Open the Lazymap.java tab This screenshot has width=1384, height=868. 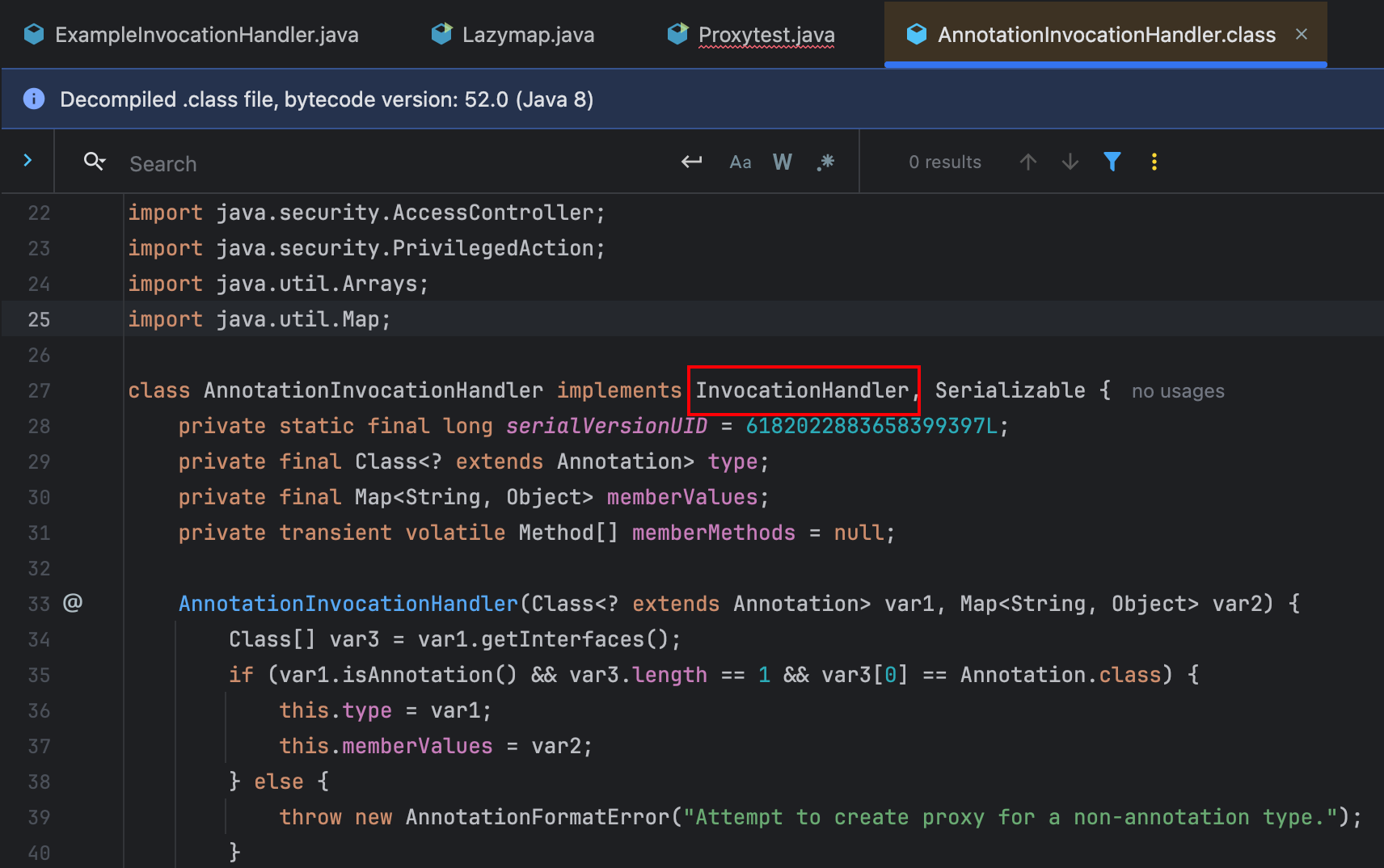(513, 35)
